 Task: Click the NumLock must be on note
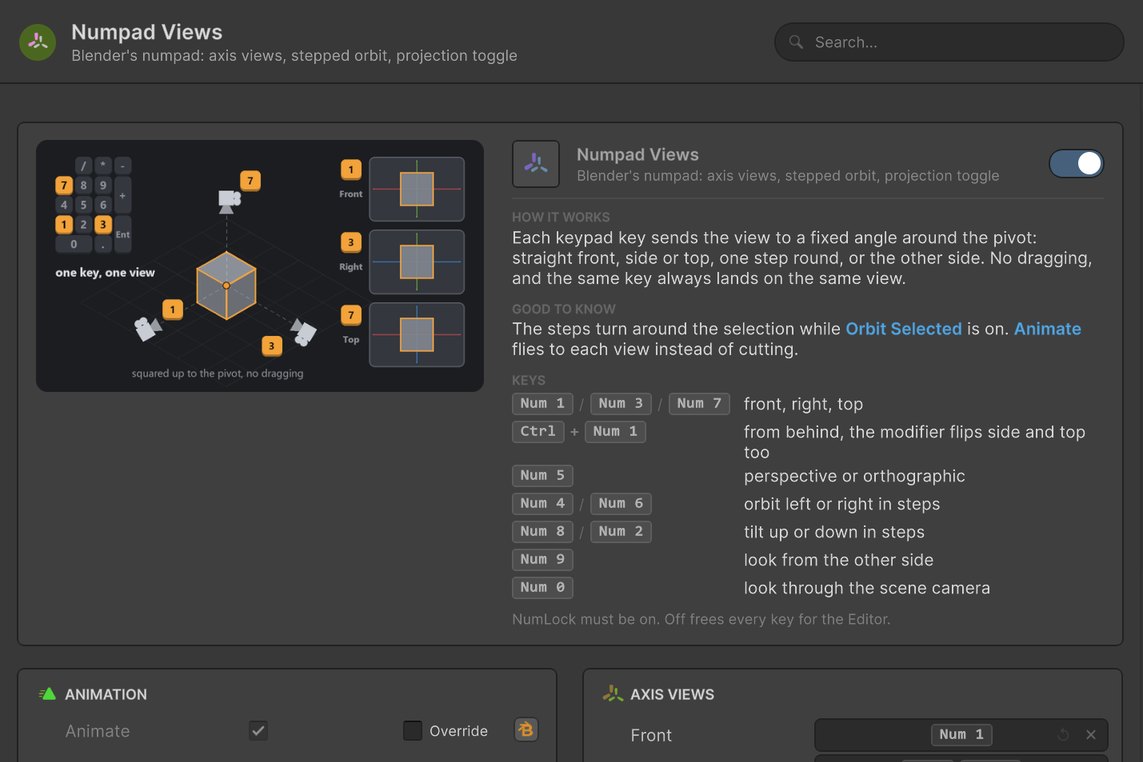coord(701,619)
